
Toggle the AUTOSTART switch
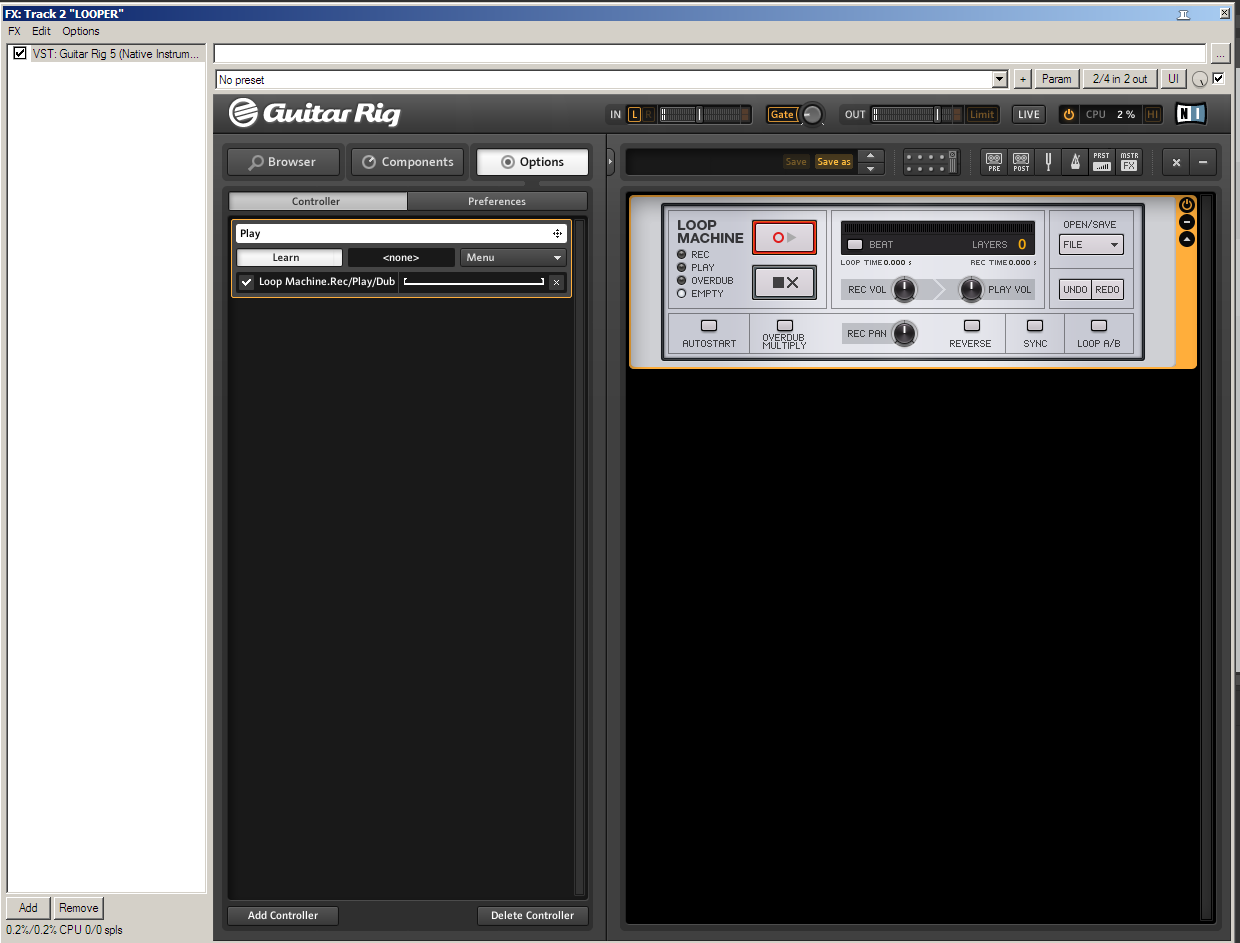(709, 326)
